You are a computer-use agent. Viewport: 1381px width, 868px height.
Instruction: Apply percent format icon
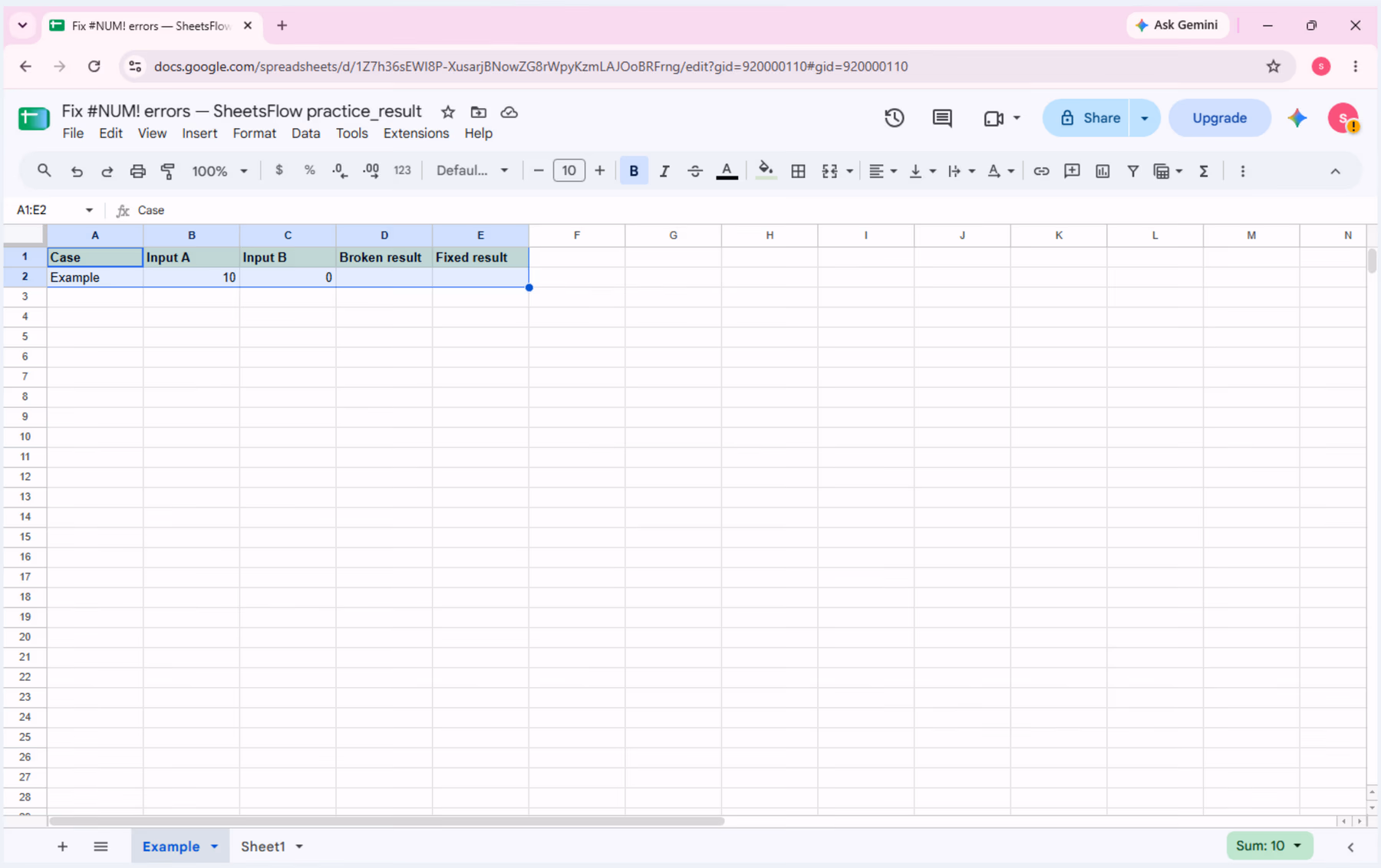[x=309, y=170]
